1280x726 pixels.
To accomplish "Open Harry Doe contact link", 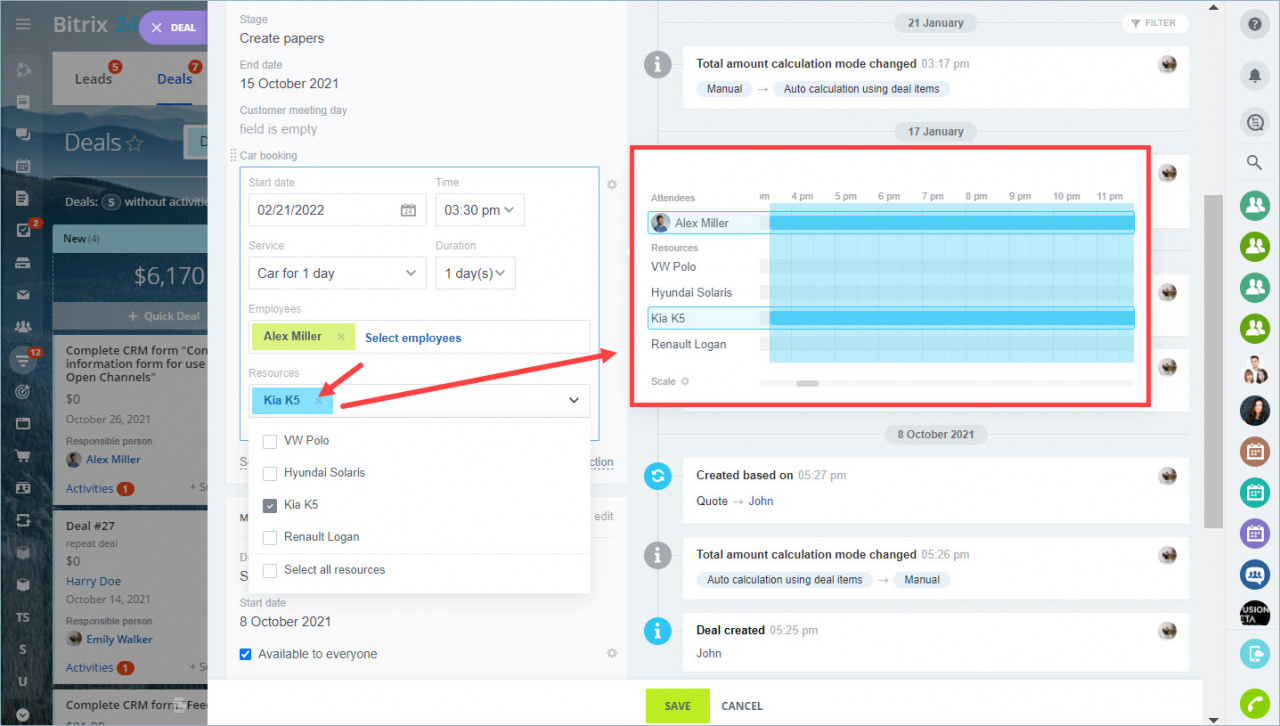I will pyautogui.click(x=93, y=581).
